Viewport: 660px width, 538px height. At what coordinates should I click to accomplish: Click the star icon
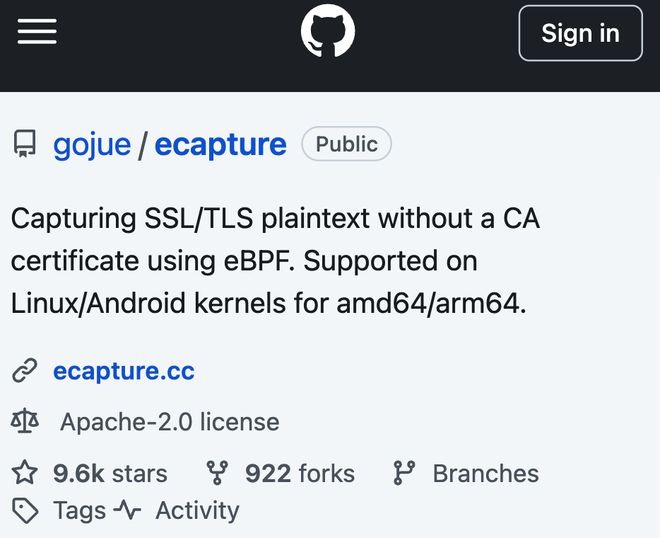(x=25, y=473)
